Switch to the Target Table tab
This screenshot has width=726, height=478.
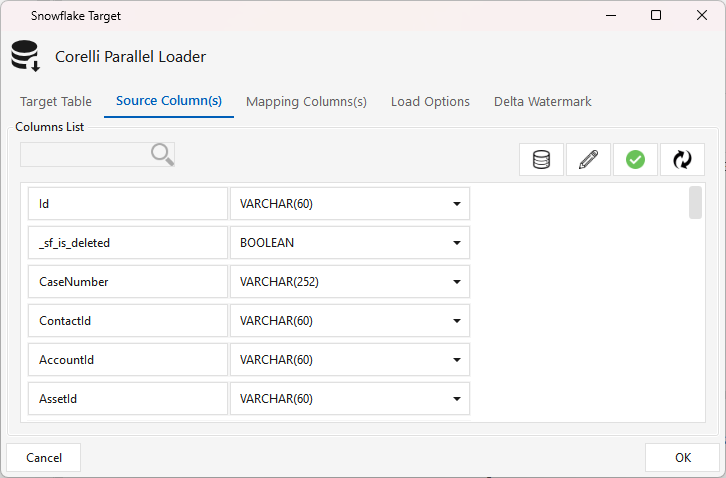[x=56, y=101]
